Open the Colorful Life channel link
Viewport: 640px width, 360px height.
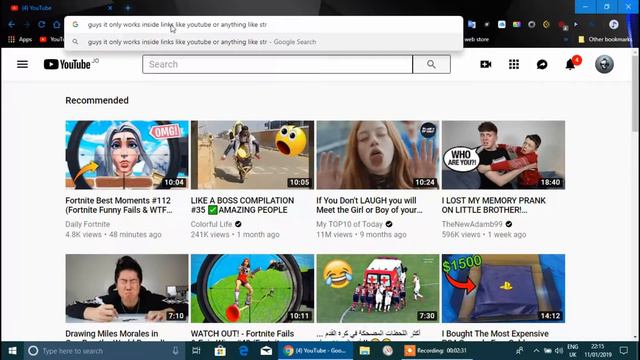coord(211,224)
